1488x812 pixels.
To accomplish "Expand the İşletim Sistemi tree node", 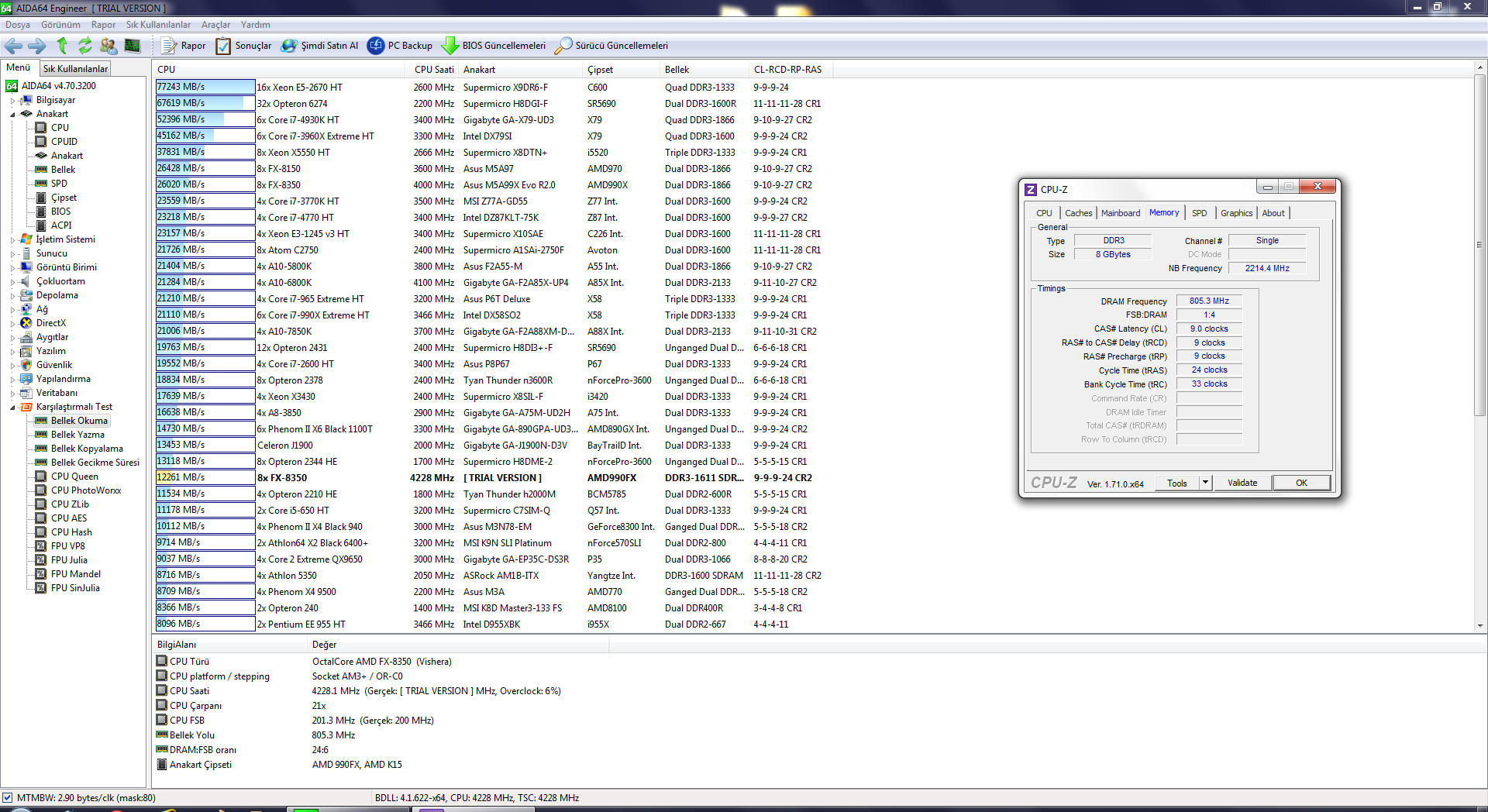I will coord(12,240).
